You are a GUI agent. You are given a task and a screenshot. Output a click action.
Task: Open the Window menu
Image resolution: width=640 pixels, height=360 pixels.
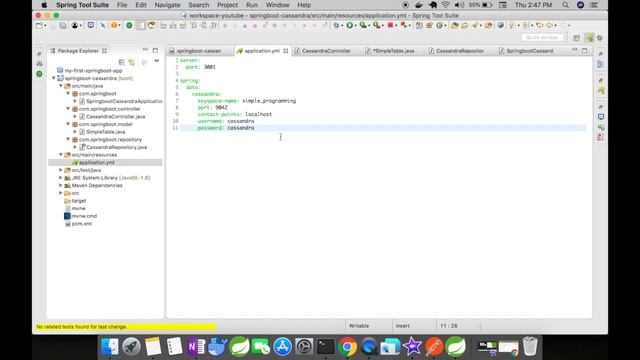(277, 5)
